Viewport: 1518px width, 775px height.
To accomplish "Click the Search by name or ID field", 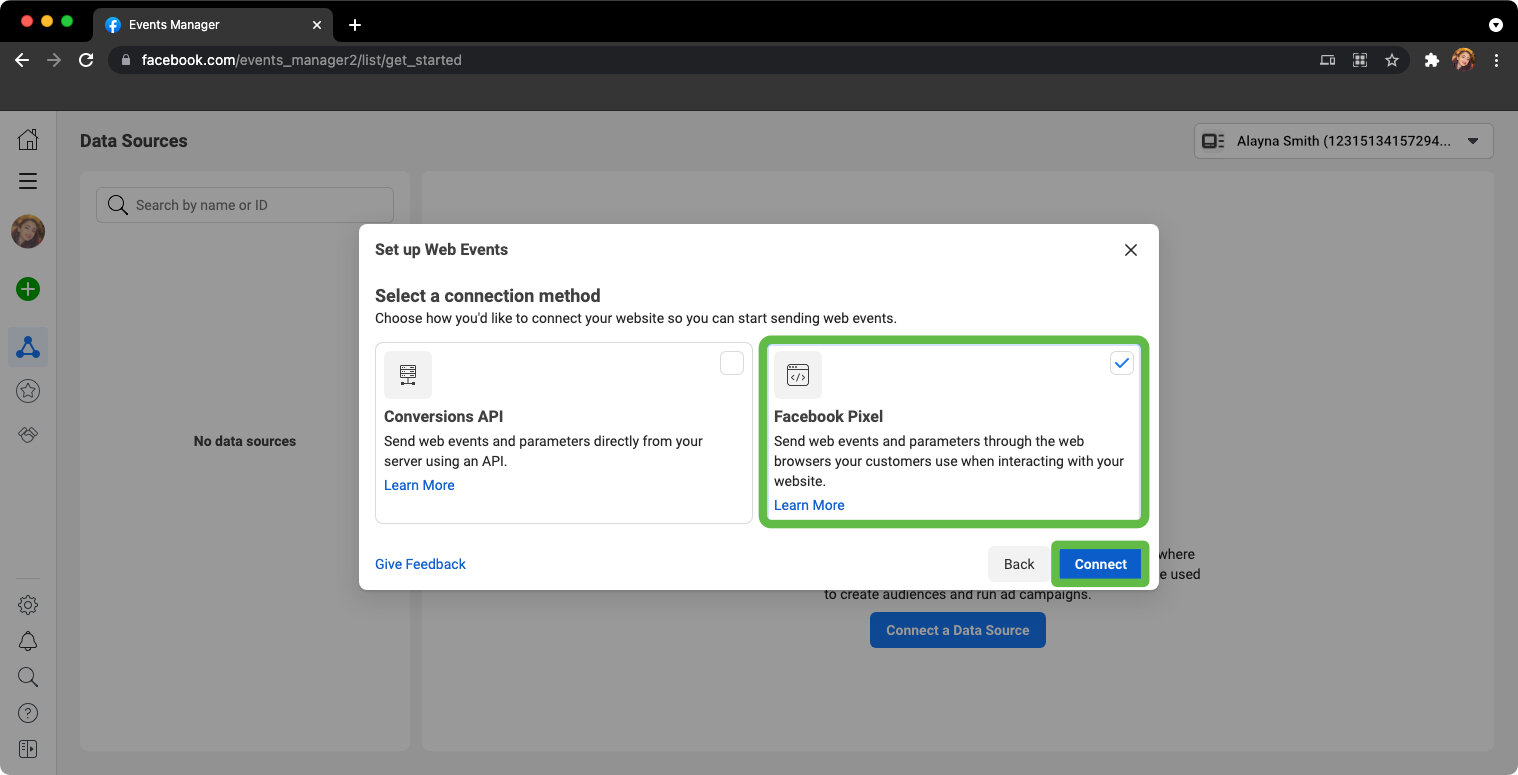I will point(245,205).
